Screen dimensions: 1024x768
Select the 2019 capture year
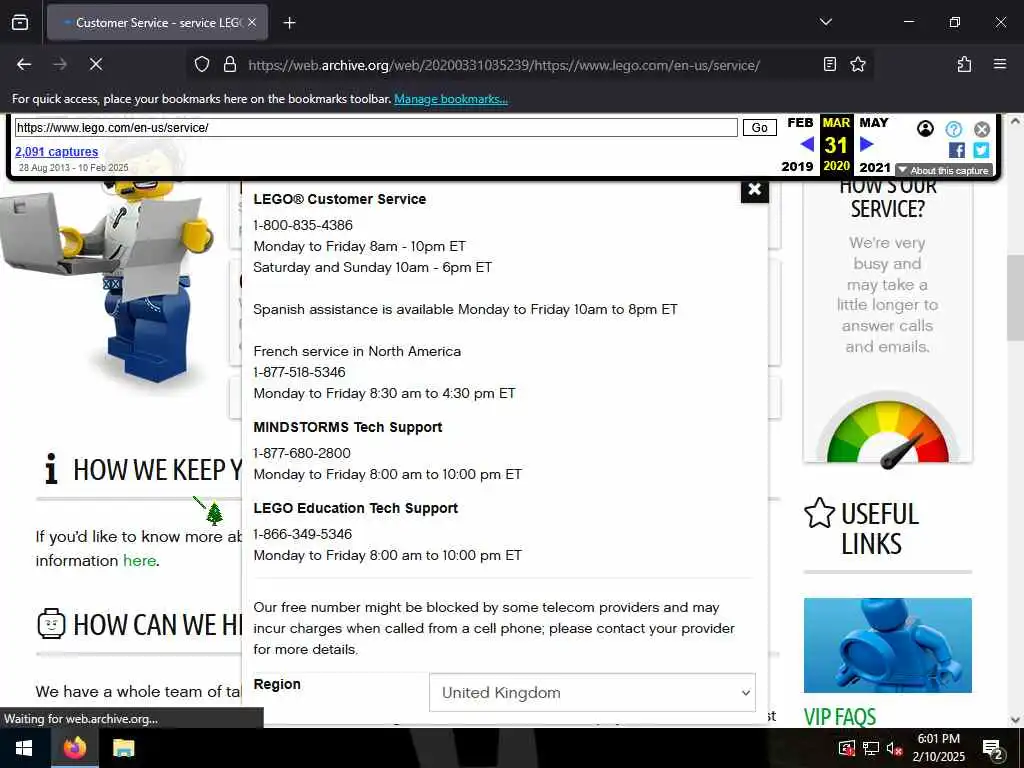[x=797, y=167]
